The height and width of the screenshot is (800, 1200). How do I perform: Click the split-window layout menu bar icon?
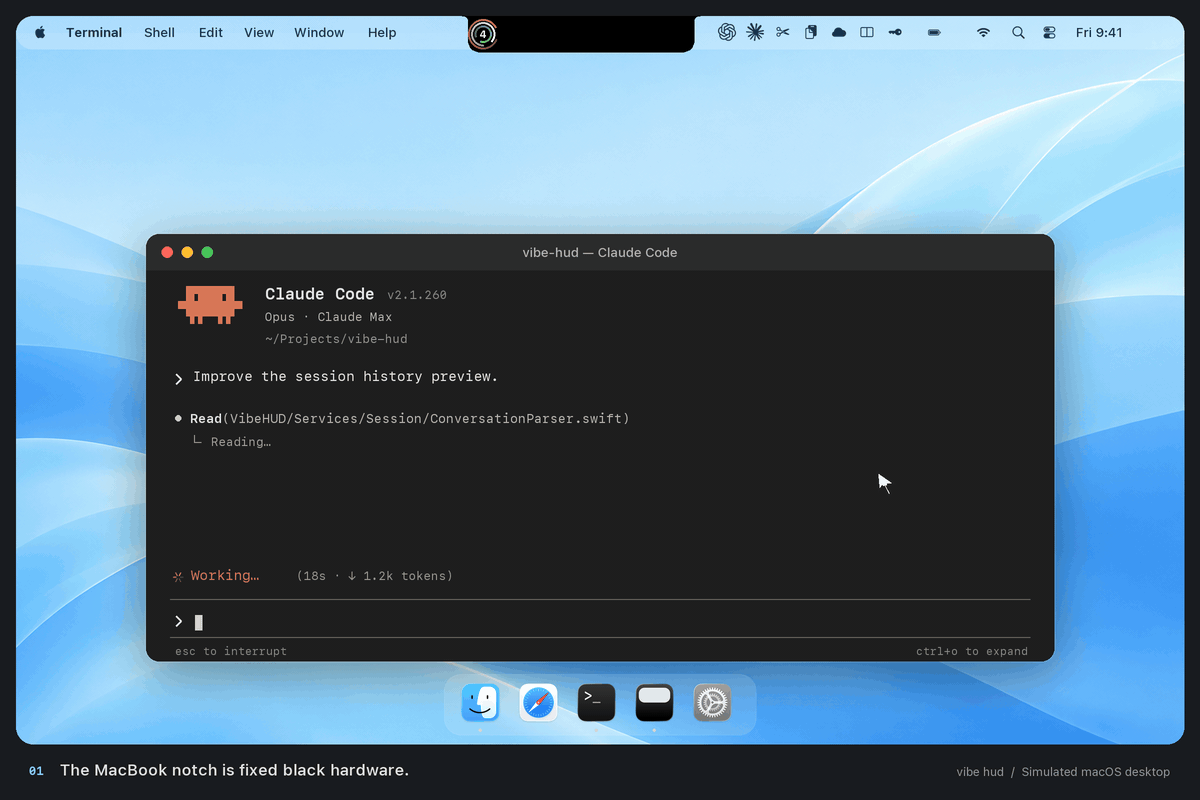coord(867,32)
